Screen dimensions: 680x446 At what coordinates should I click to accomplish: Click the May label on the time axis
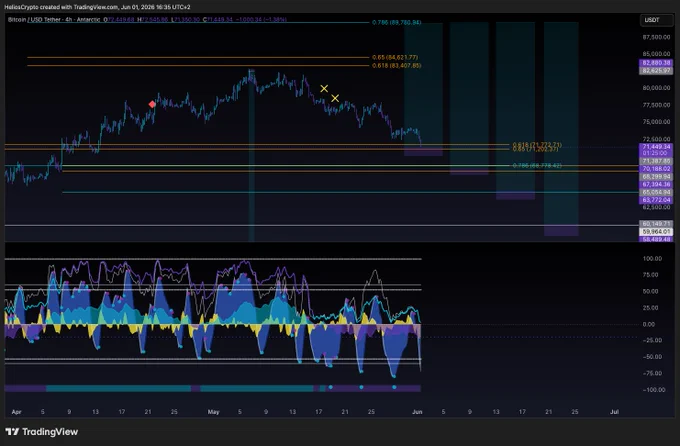point(213,412)
